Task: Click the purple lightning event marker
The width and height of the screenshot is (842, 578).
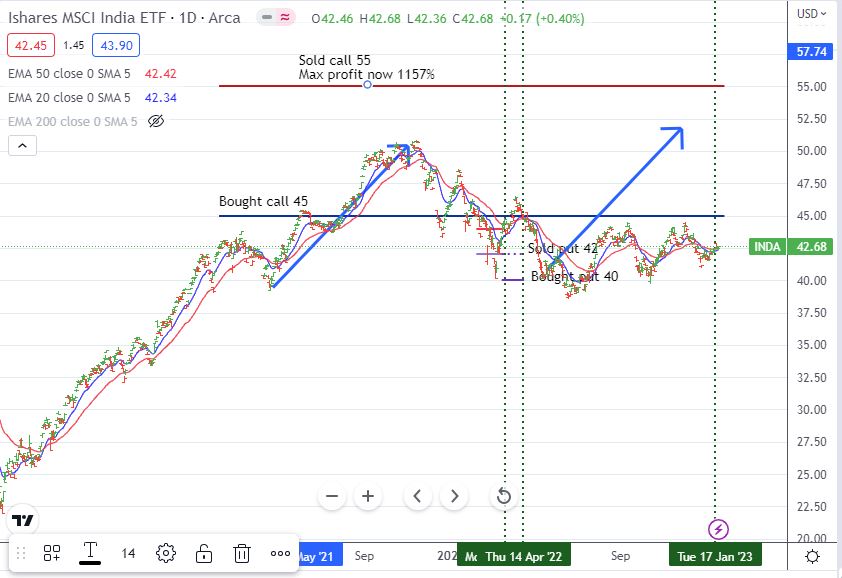Action: tap(718, 529)
